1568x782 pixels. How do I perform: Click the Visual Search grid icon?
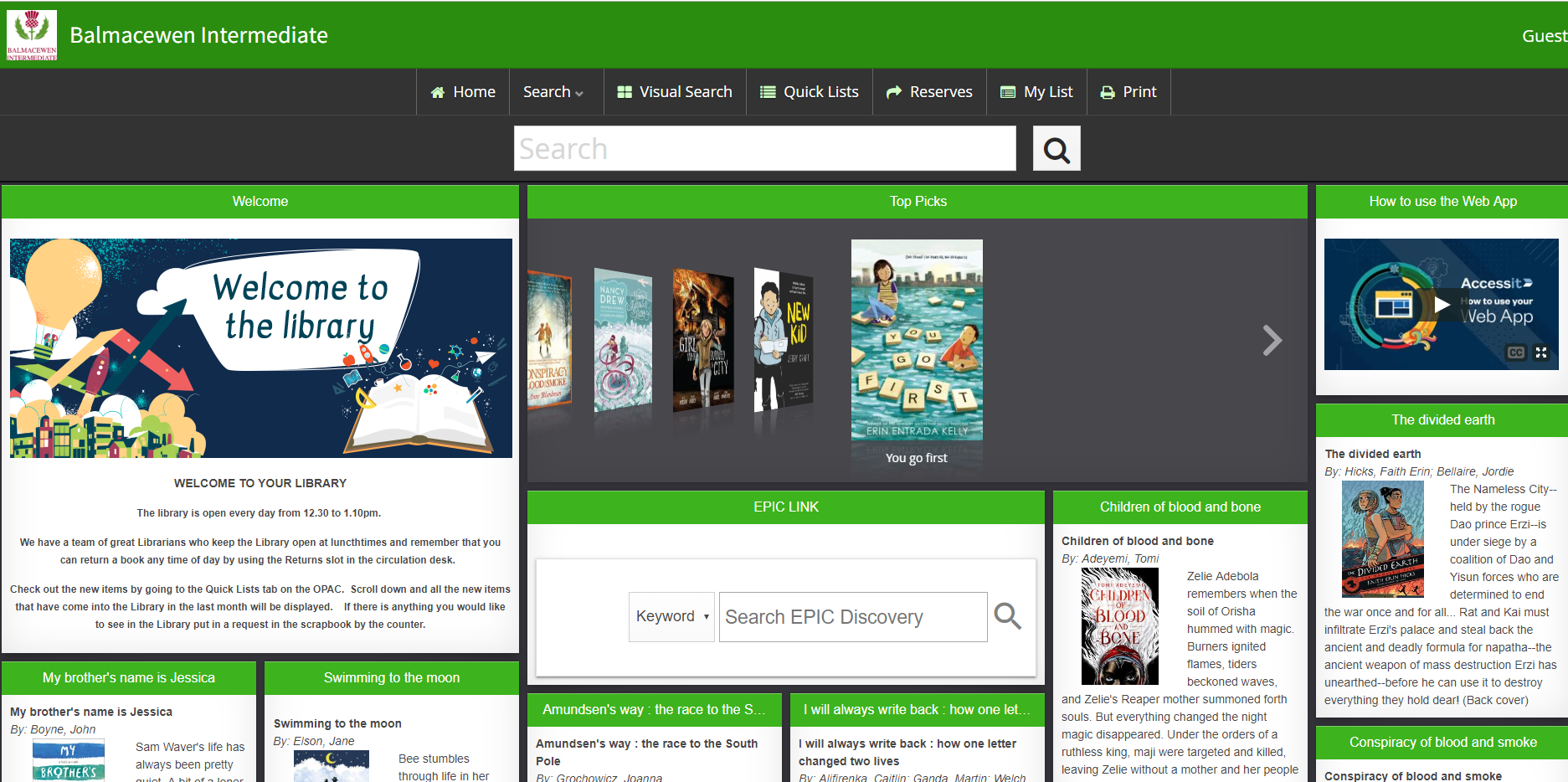pyautogui.click(x=624, y=91)
